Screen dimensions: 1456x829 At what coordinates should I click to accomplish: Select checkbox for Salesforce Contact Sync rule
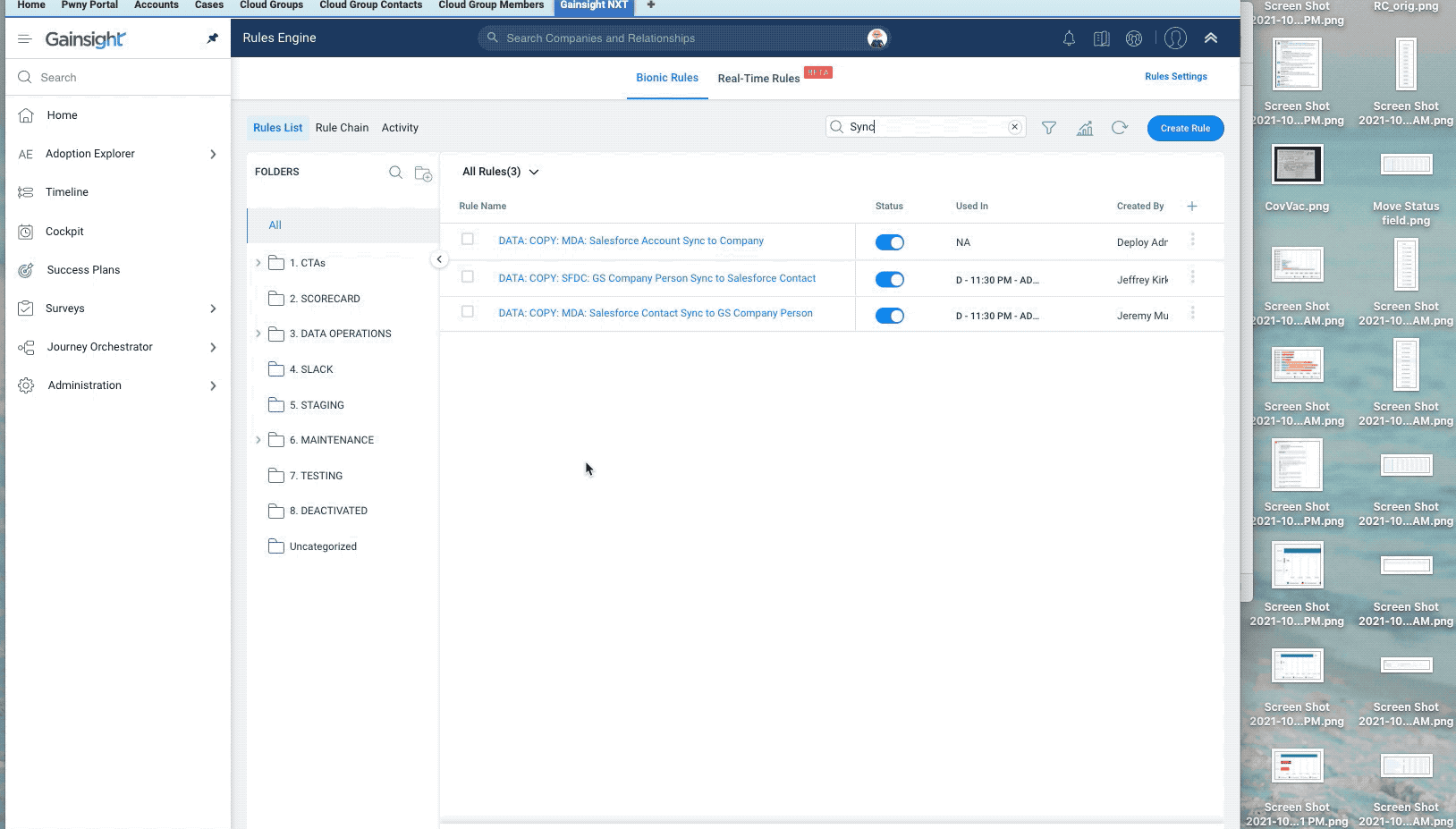pos(467,312)
